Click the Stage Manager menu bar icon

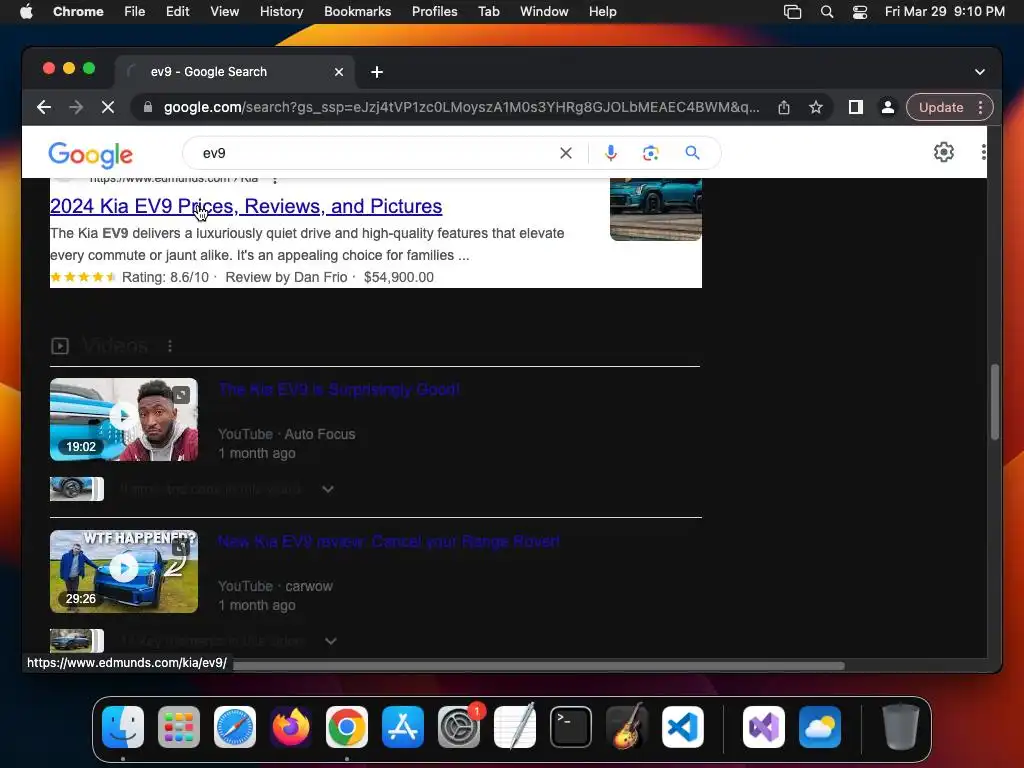coord(792,12)
